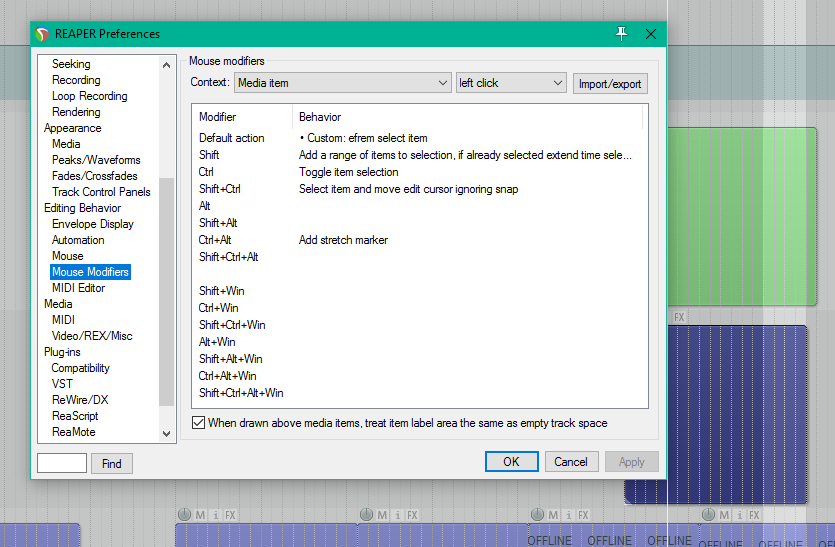Select the Mouse page

[x=68, y=256]
